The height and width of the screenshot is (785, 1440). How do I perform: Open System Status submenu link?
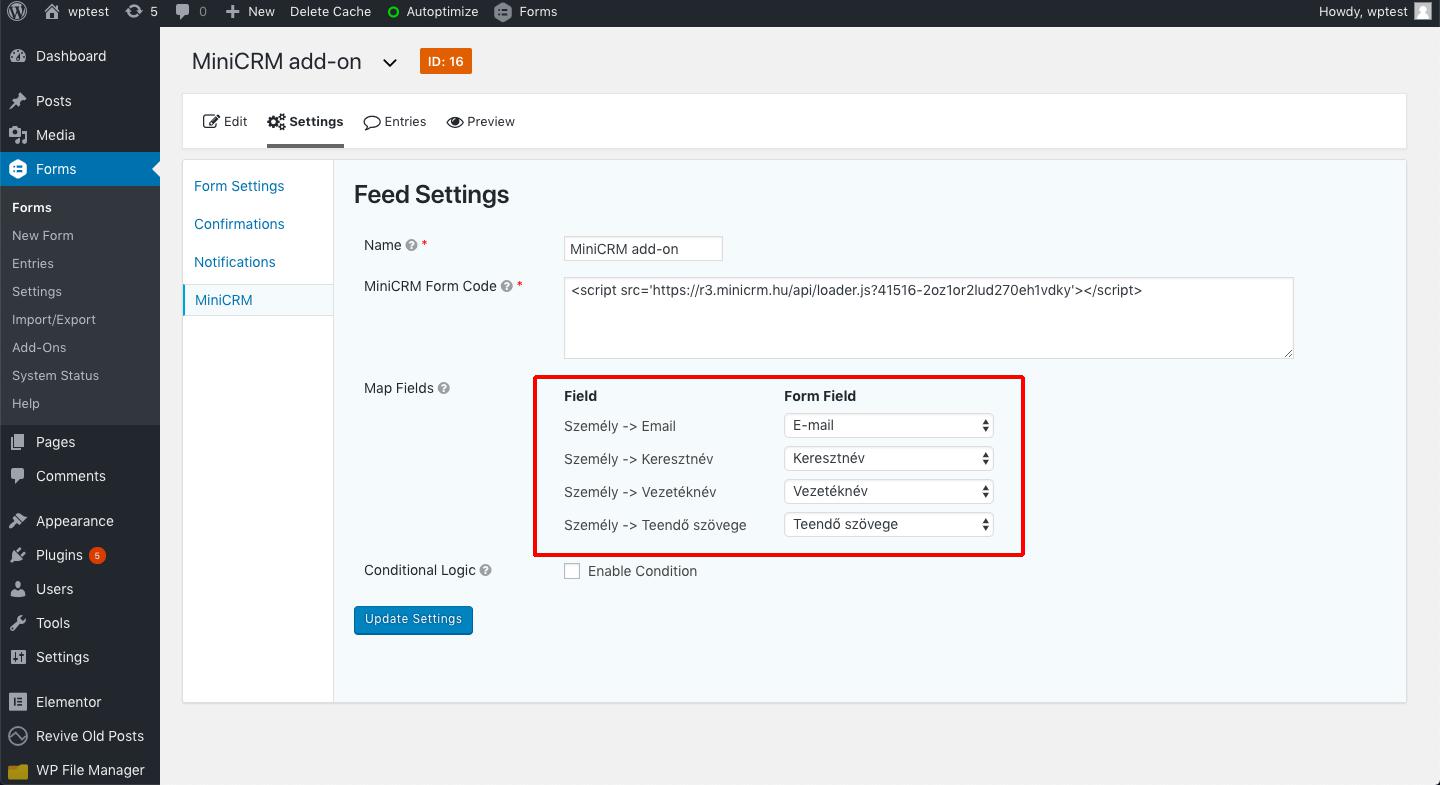click(56, 375)
